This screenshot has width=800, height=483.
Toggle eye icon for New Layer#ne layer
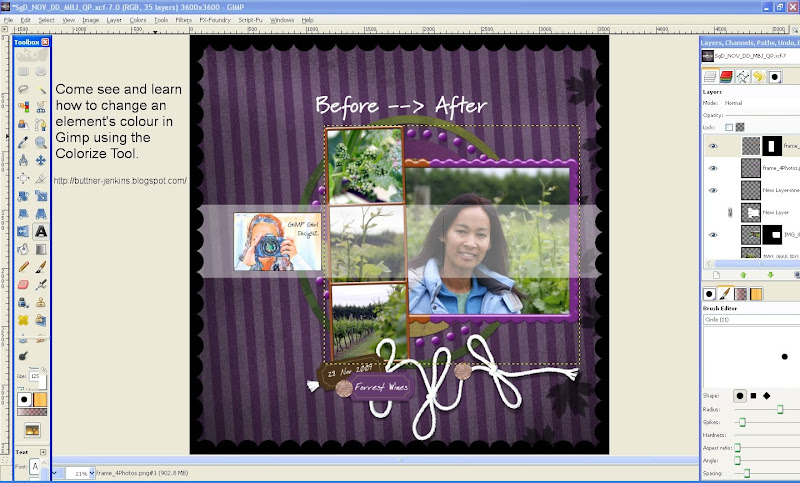click(x=713, y=190)
